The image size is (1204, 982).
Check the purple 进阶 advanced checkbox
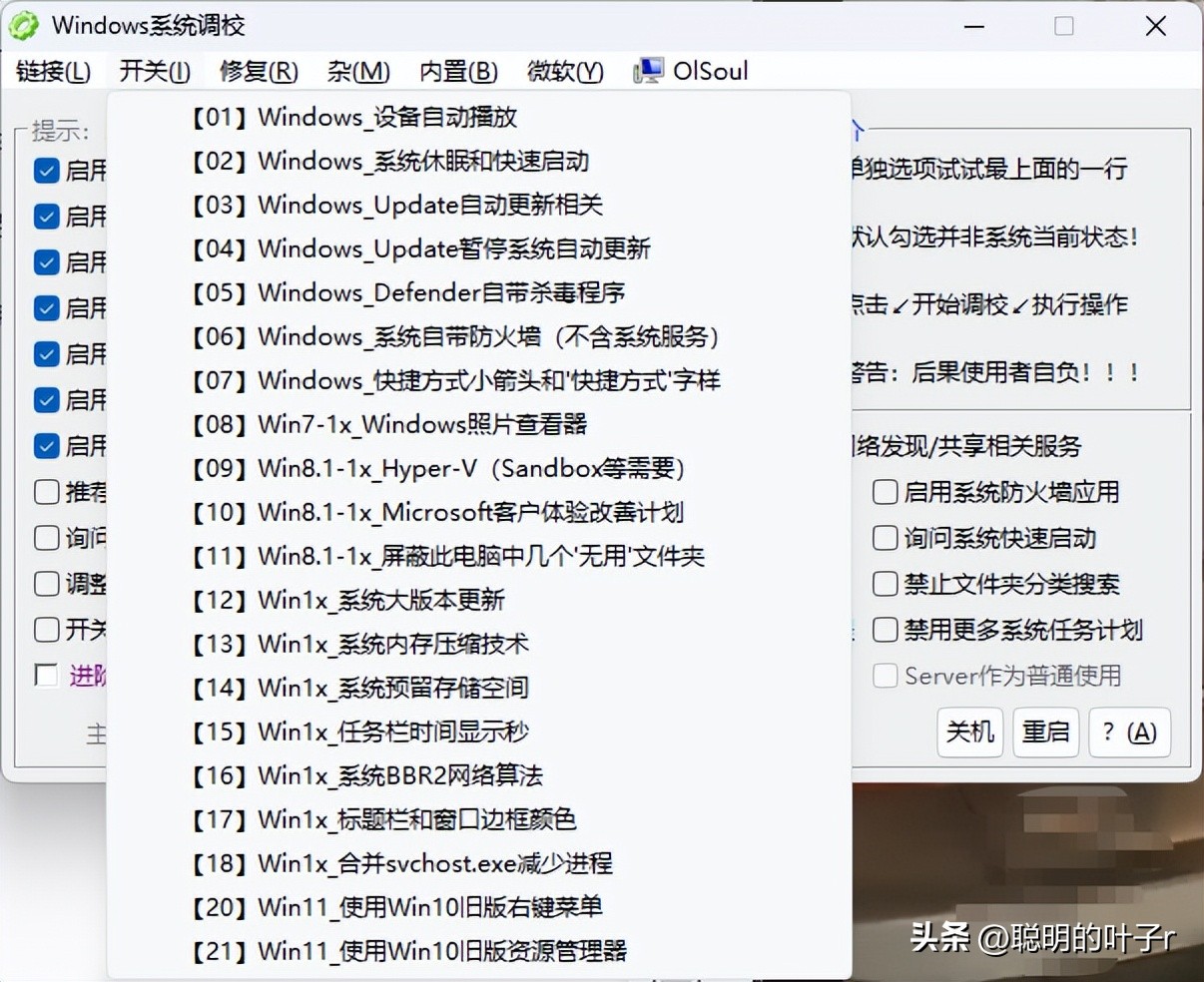[46, 676]
